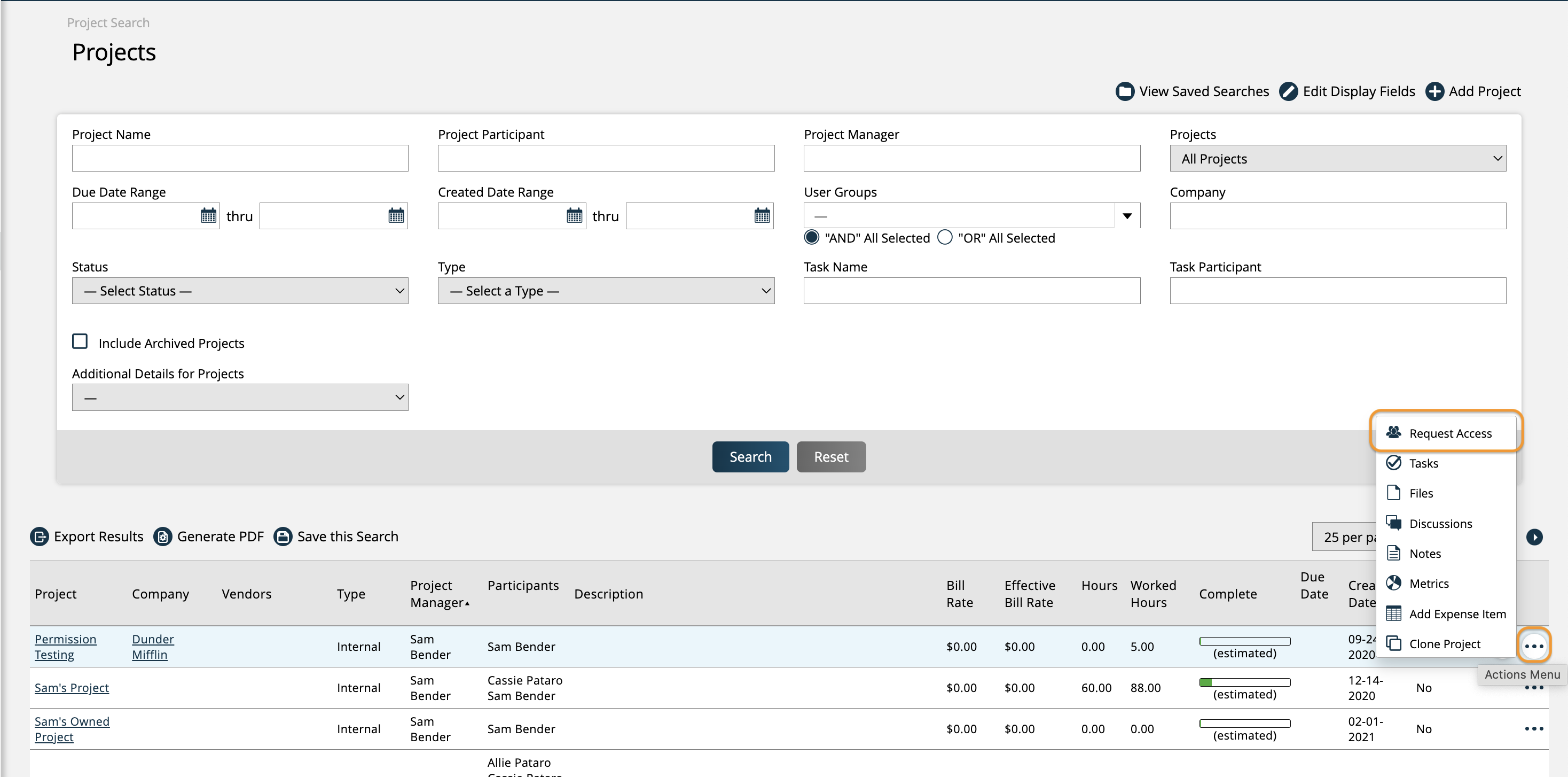Open the Select a Type dropdown

pyautogui.click(x=606, y=290)
